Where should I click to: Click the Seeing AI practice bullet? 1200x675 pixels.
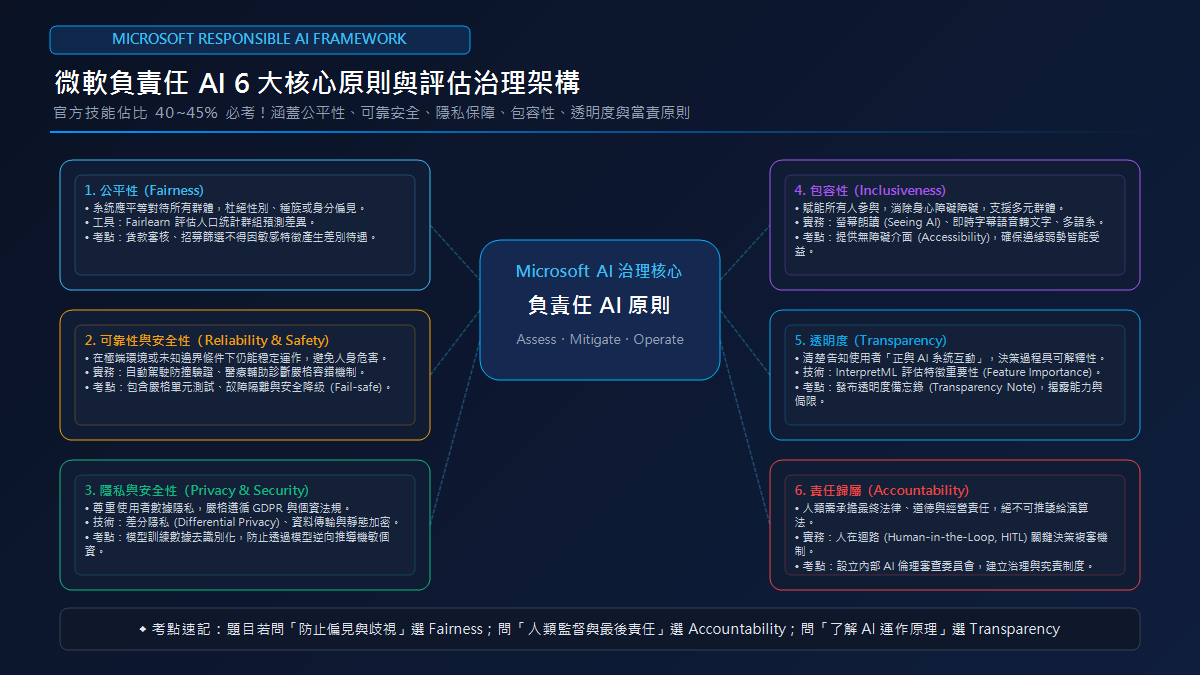click(949, 222)
